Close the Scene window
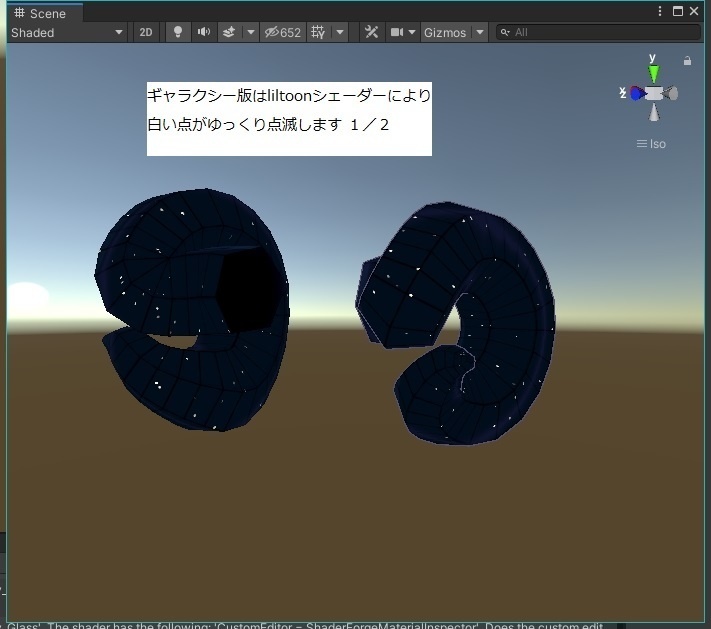 (694, 11)
